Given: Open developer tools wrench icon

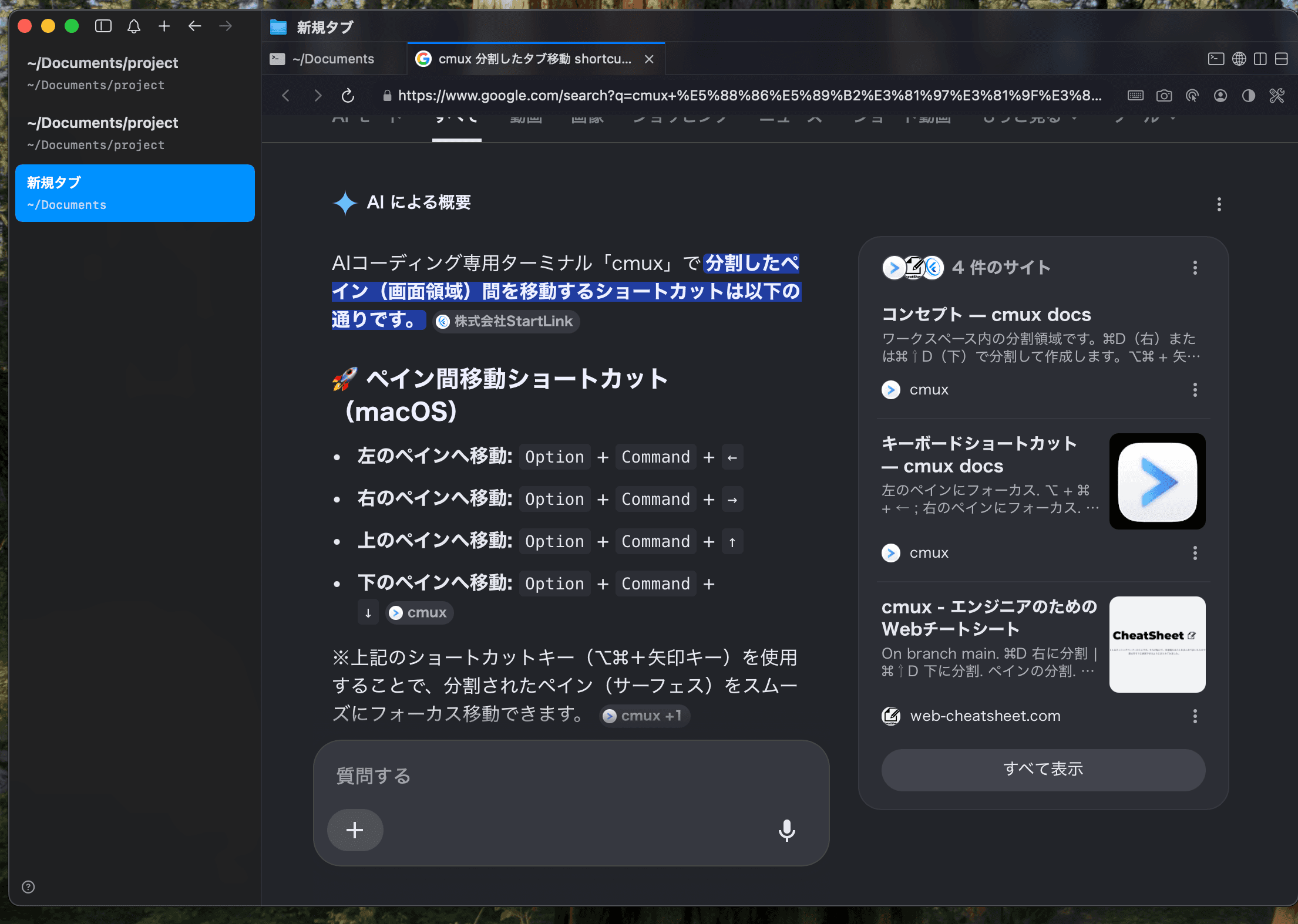Looking at the screenshot, I should pos(1277,95).
